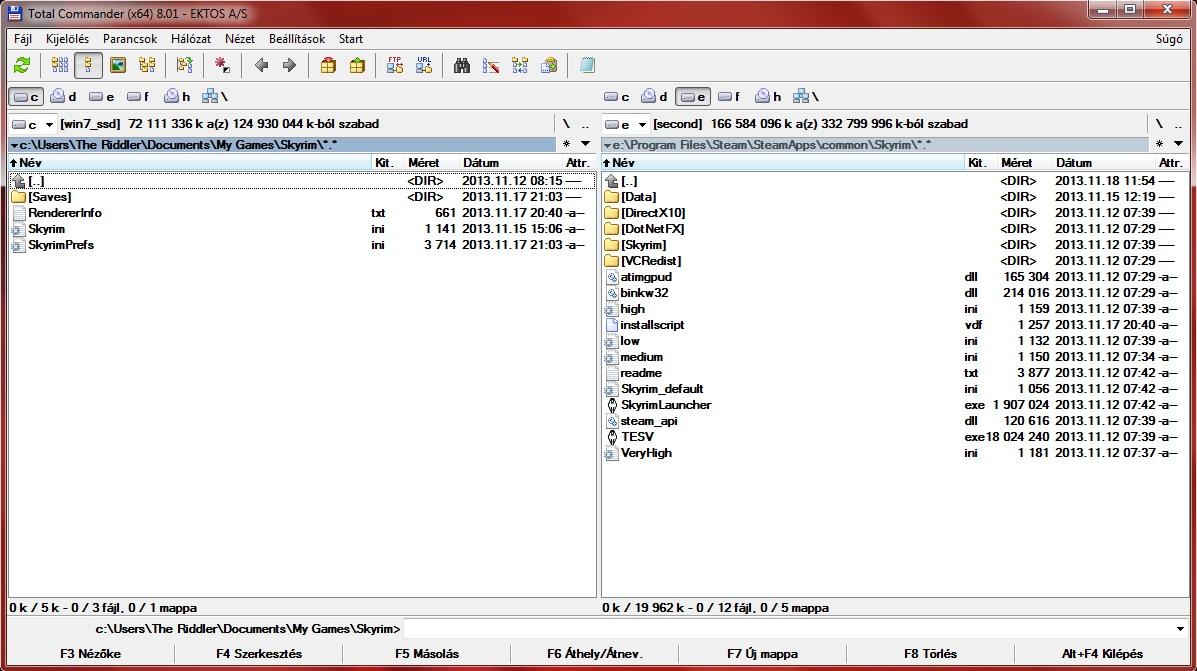Switch to brief file list view icon
Image resolution: width=1197 pixels, height=671 pixels.
point(60,66)
